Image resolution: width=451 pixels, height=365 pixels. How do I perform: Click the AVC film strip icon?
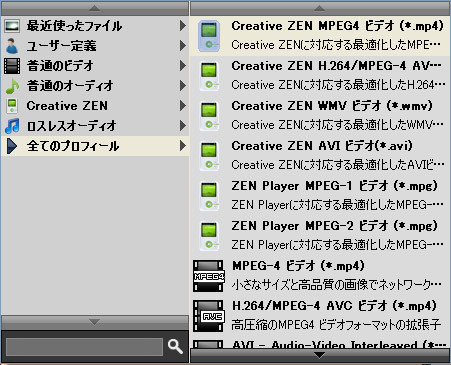point(209,316)
